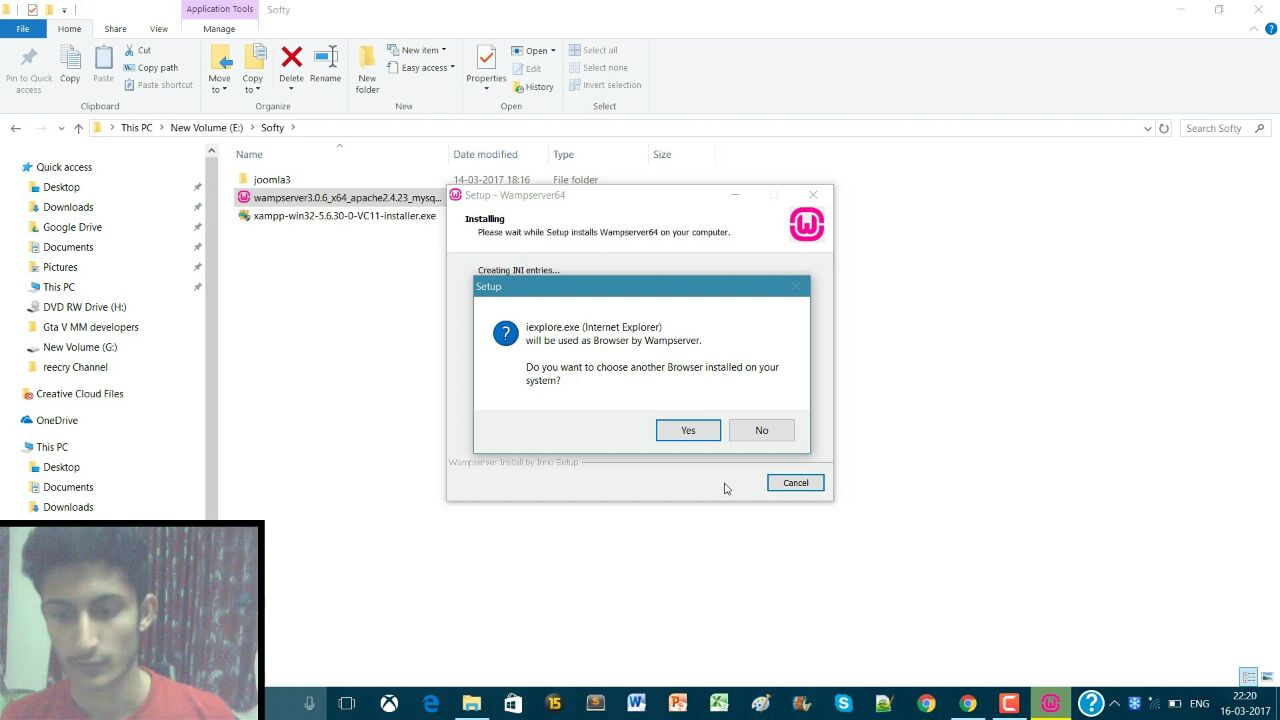This screenshot has height=720, width=1280.
Task: Expand Quick access in the navigation pane
Action: tap(64, 167)
